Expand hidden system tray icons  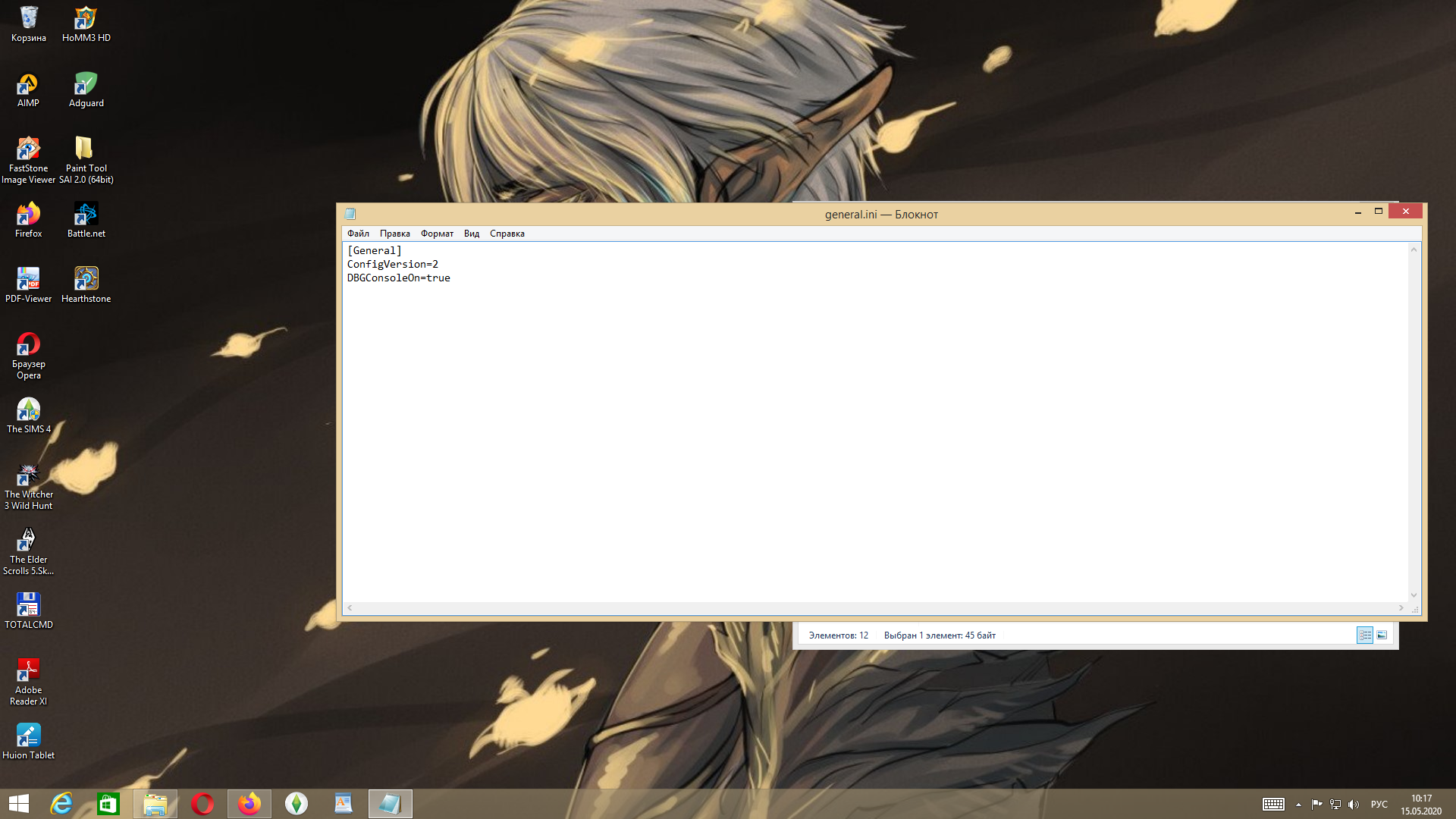[1298, 805]
